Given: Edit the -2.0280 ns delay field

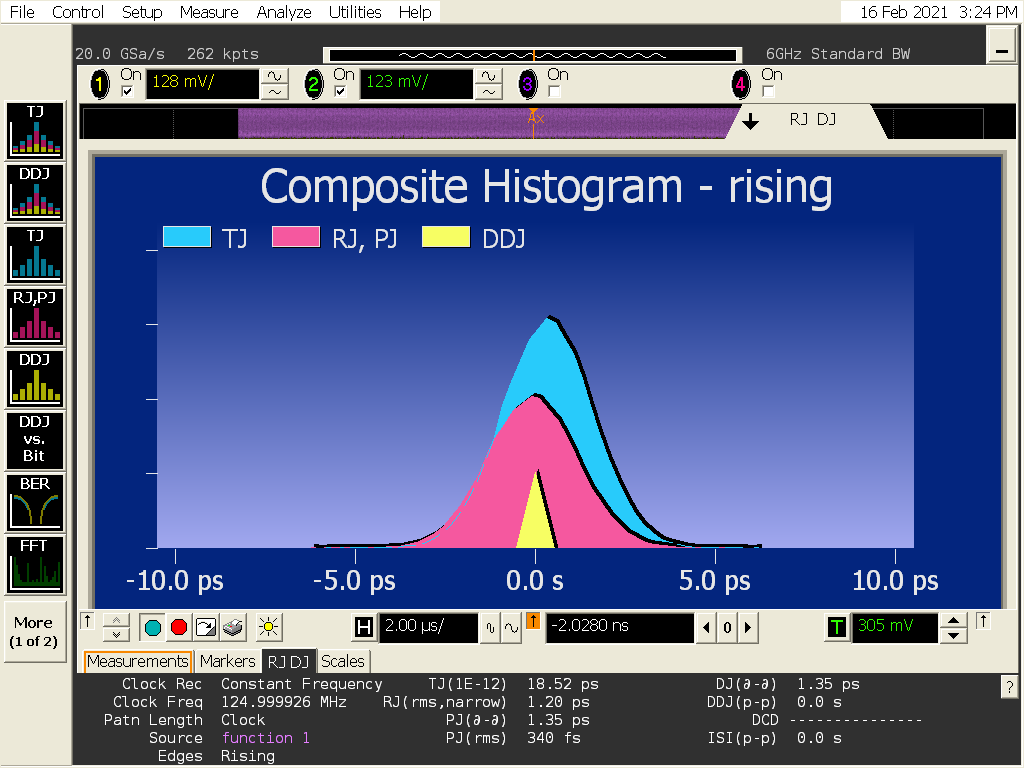Looking at the screenshot, I should coord(620,628).
